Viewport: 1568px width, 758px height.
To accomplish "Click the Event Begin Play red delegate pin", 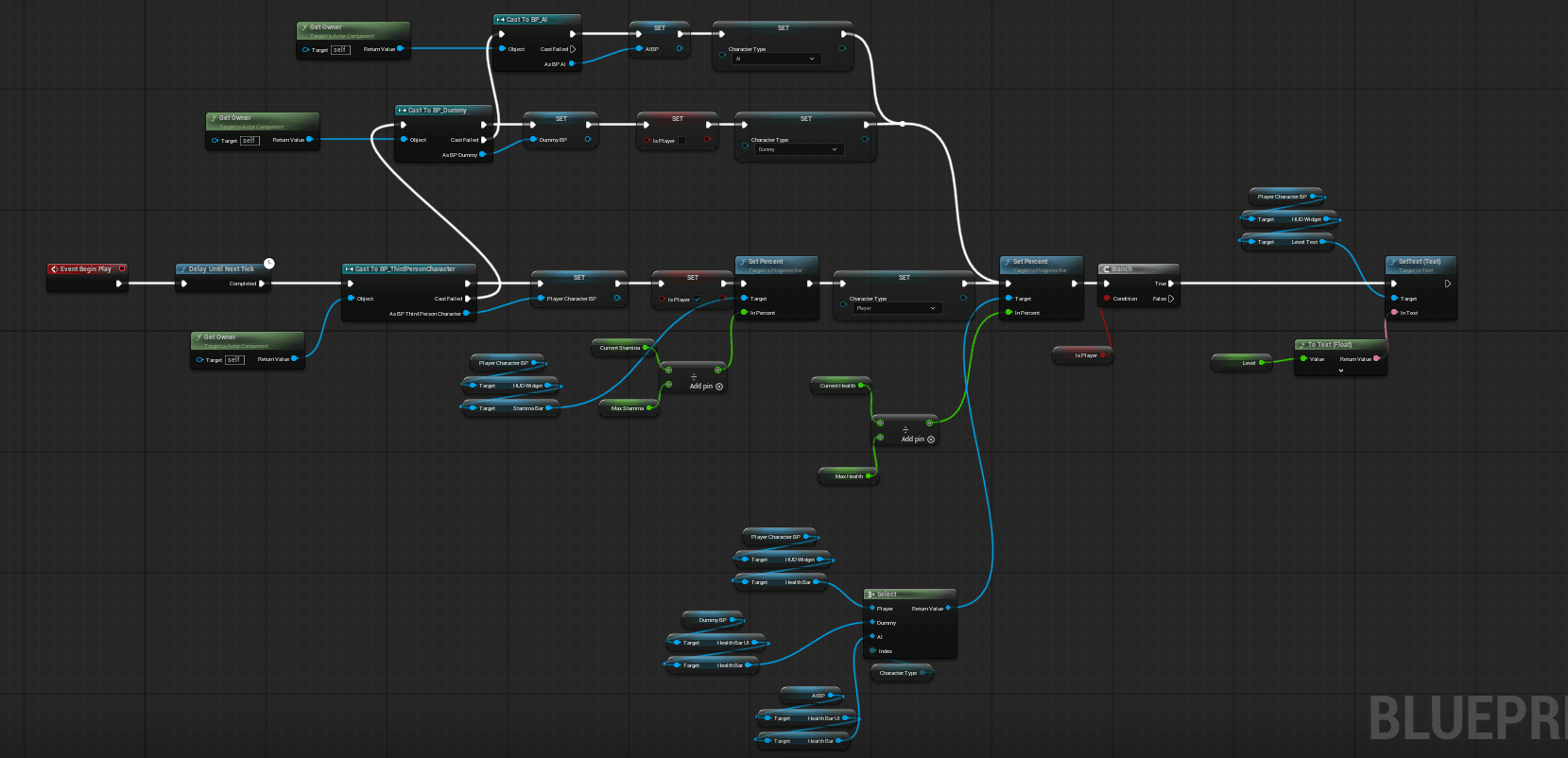I will click(122, 268).
